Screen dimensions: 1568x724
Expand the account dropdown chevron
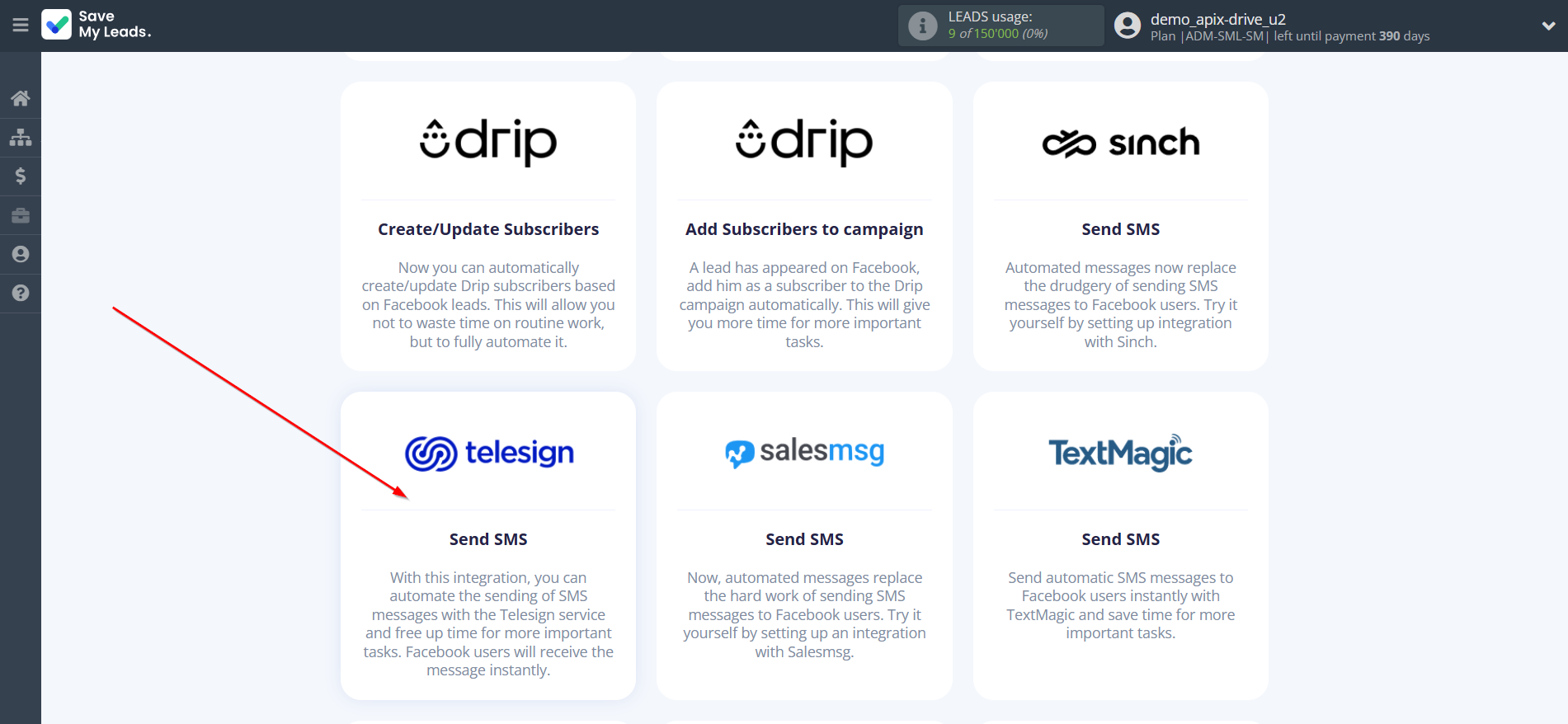(x=1548, y=26)
